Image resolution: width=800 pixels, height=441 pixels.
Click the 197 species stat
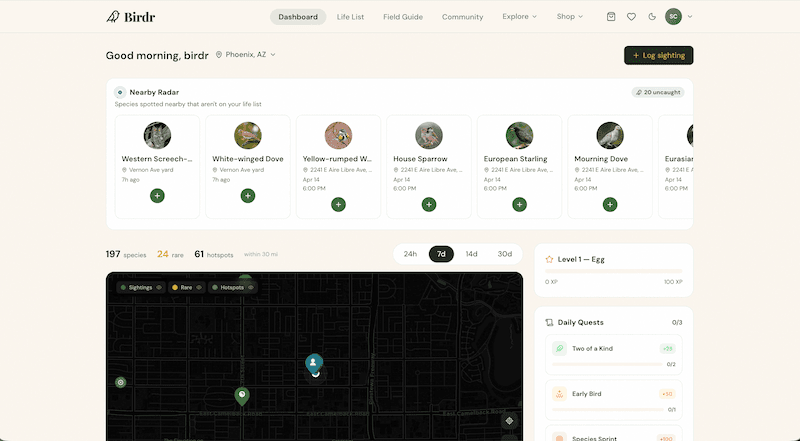(x=126, y=254)
